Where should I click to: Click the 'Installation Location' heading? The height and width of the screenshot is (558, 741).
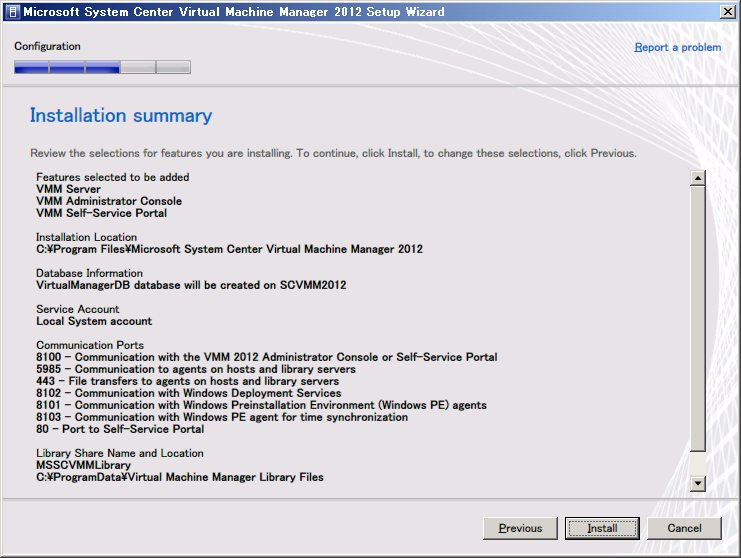coord(86,237)
